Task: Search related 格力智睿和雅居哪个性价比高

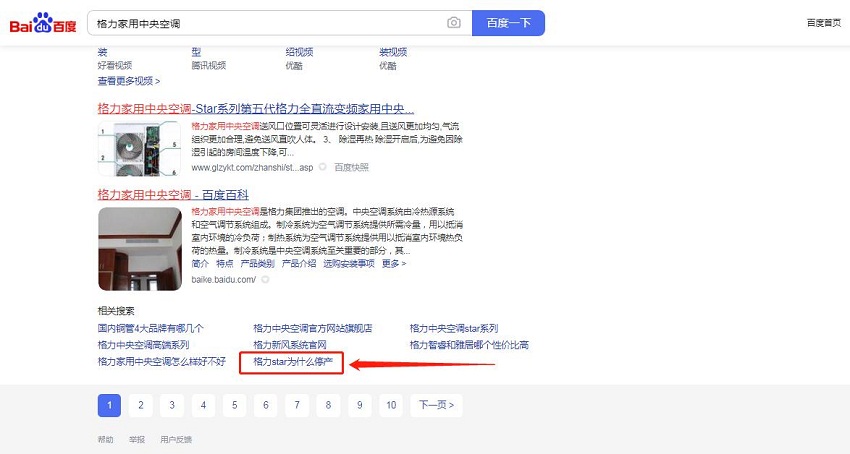Action: tap(469, 345)
